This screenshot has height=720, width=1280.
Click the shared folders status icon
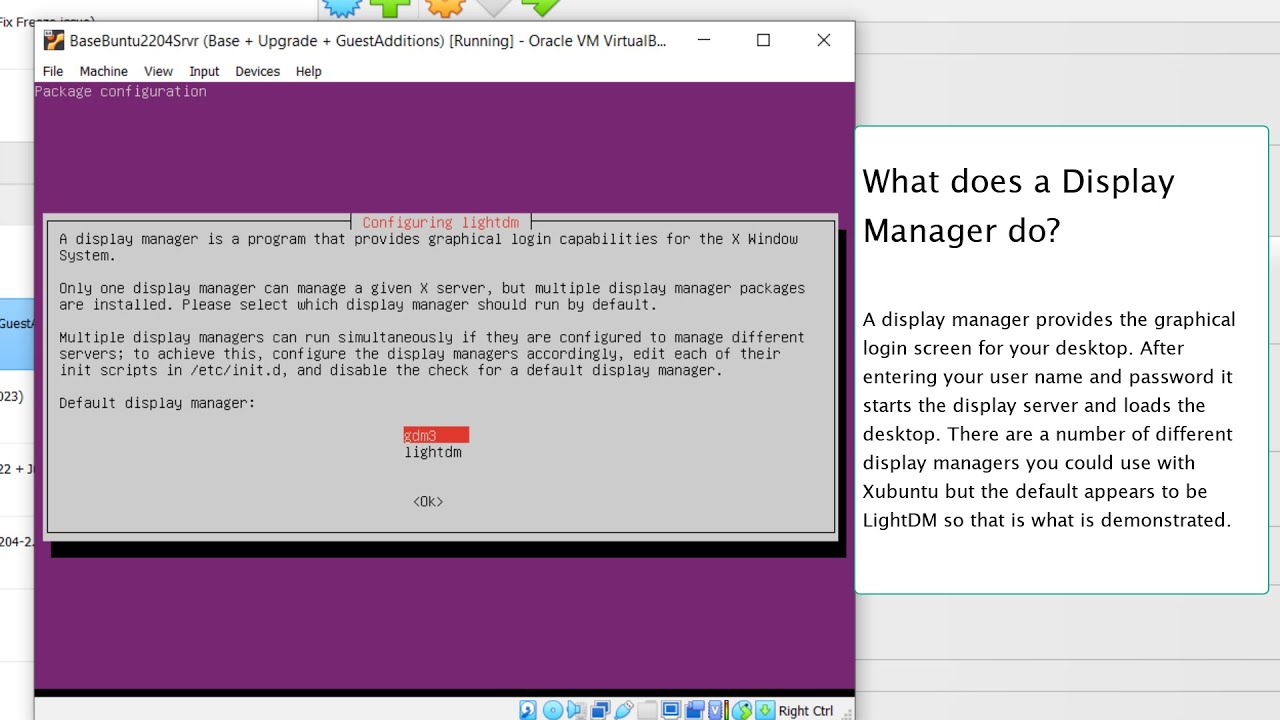[647, 710]
